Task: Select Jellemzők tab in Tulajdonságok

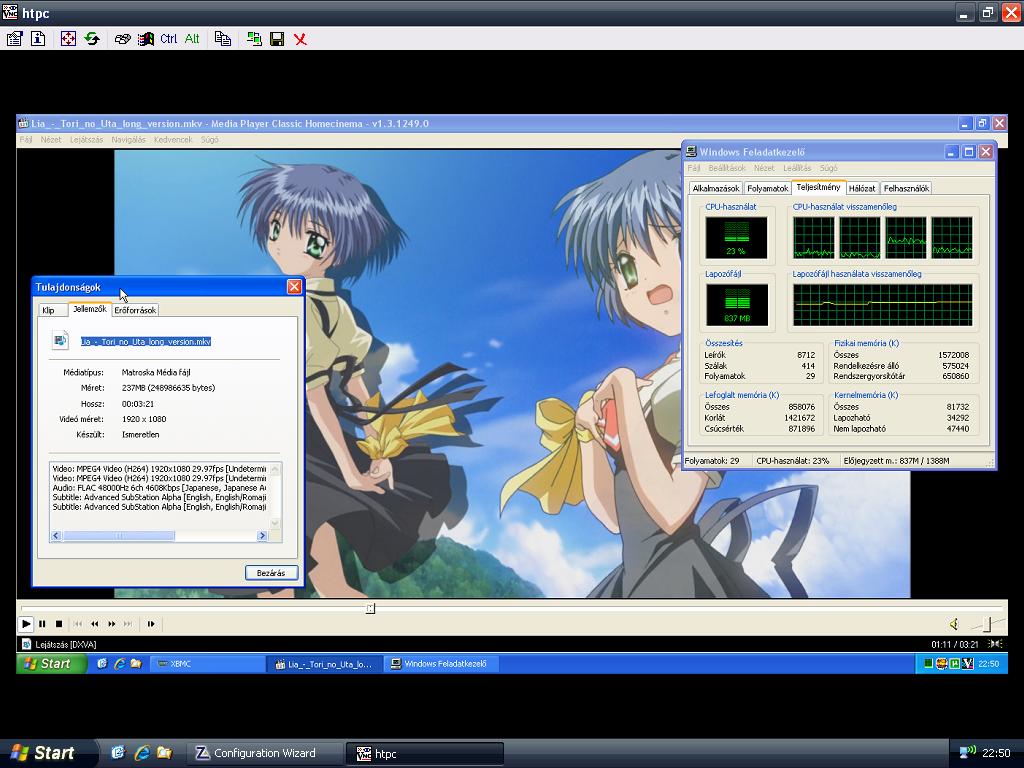Action: (89, 309)
